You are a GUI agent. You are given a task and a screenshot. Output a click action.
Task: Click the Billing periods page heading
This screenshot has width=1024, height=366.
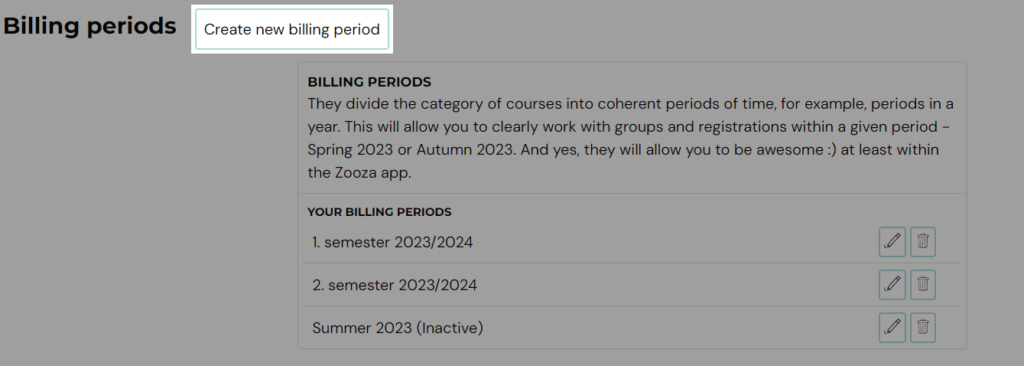click(x=90, y=26)
